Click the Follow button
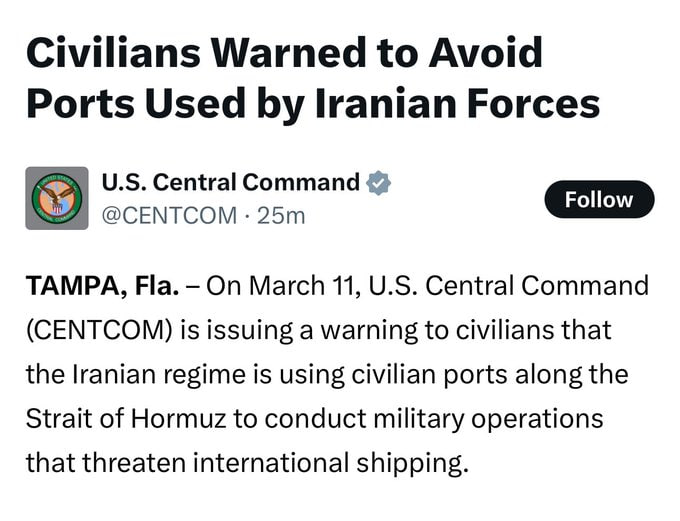The image size is (680, 521). tap(599, 199)
